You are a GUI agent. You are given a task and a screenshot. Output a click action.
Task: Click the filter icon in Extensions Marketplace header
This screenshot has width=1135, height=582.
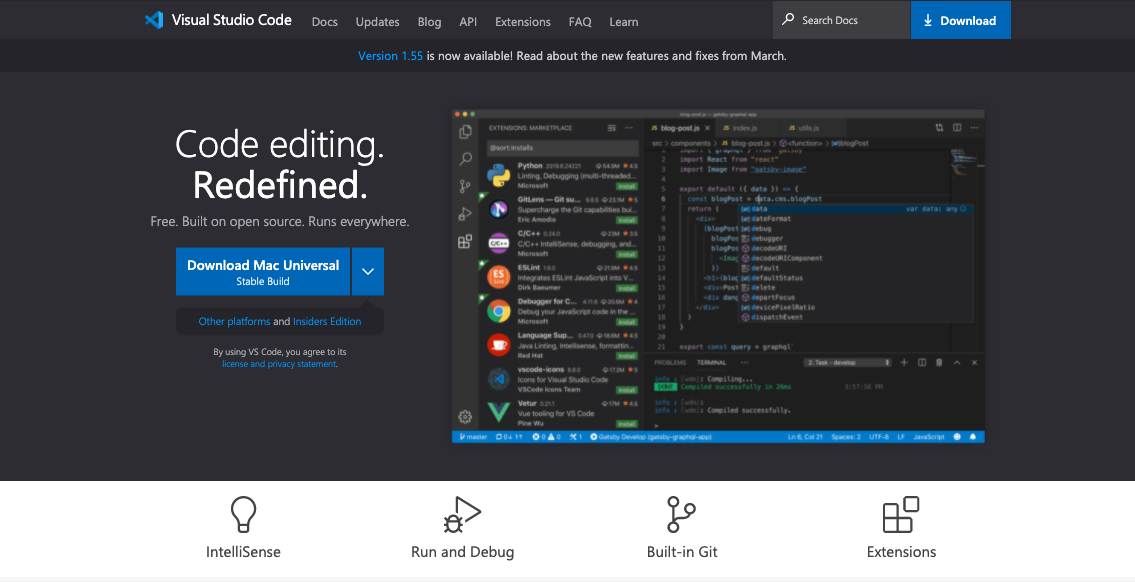(612, 127)
